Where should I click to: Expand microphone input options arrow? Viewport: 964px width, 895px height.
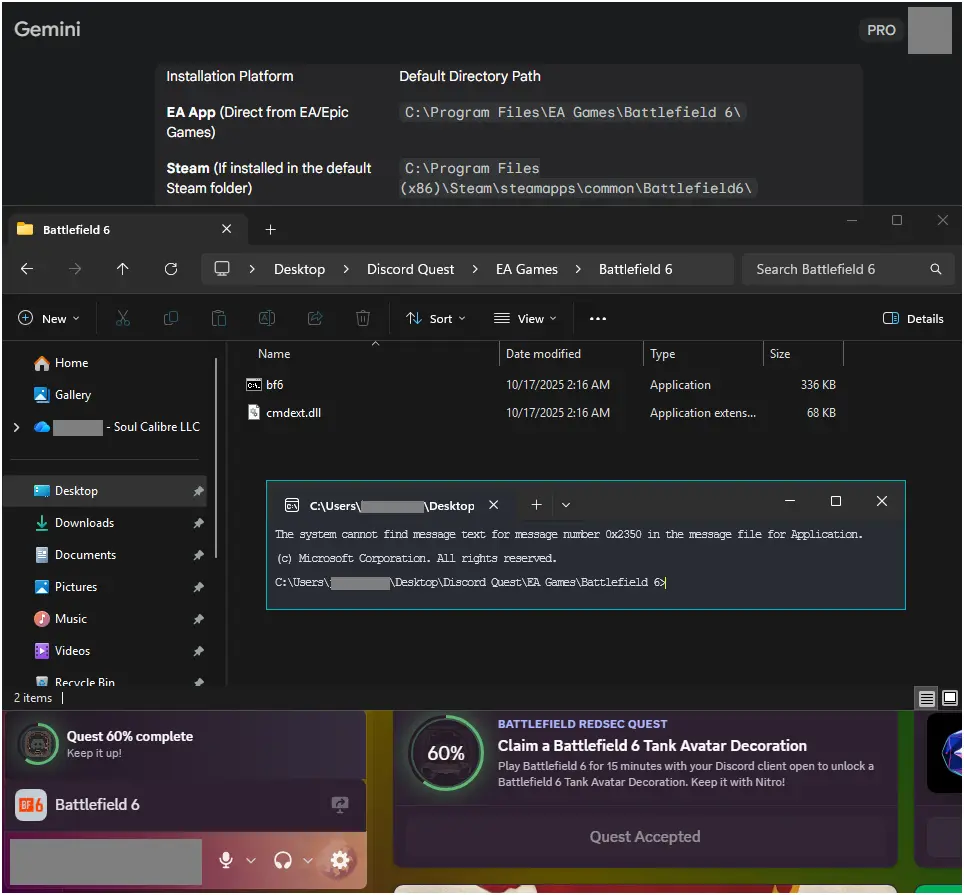pyautogui.click(x=251, y=860)
